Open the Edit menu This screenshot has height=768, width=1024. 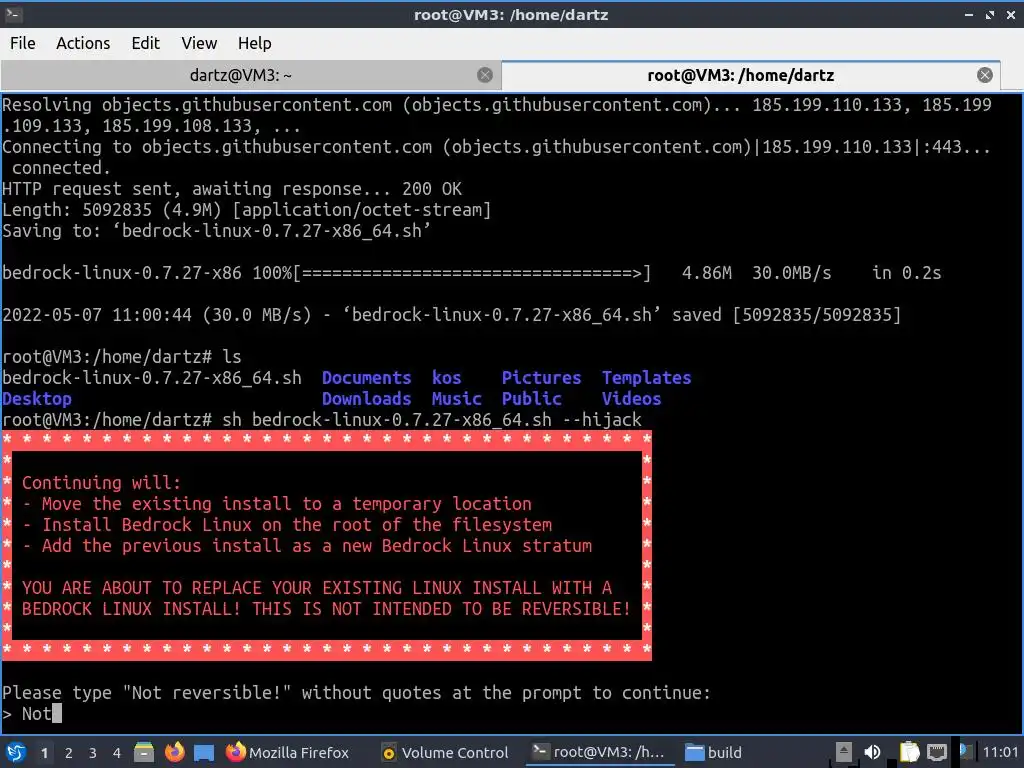pyautogui.click(x=145, y=43)
